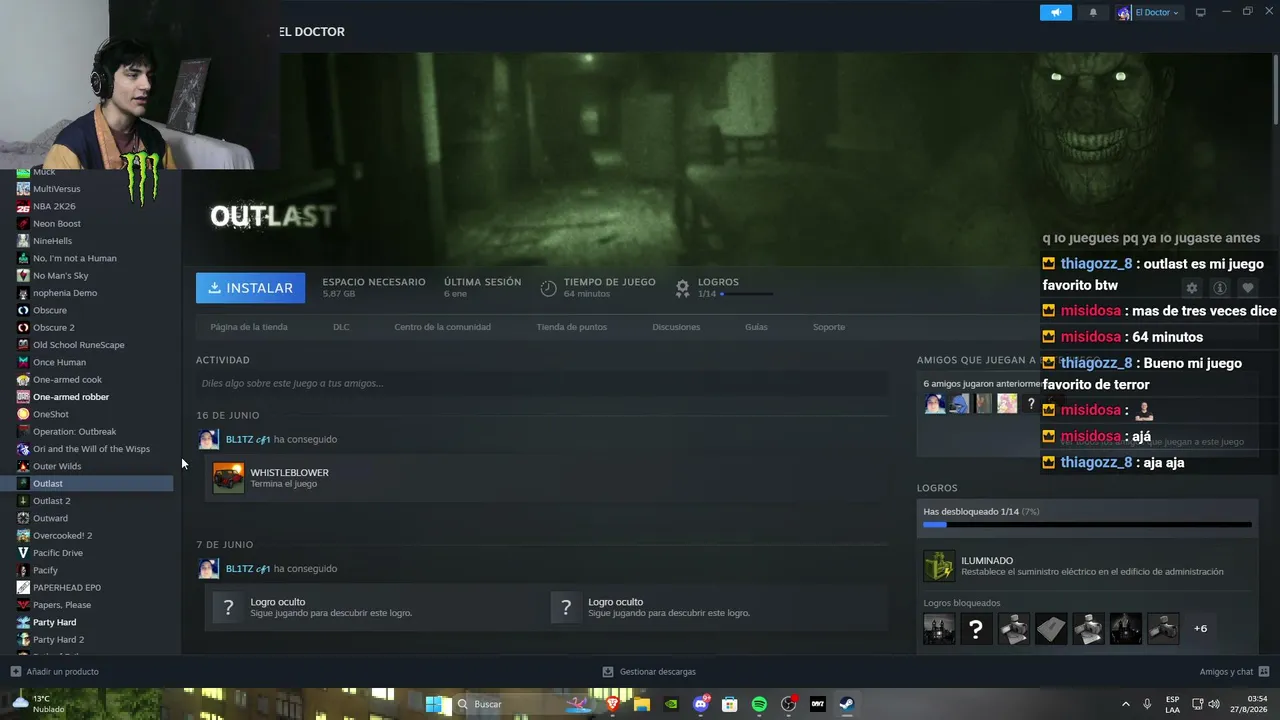Open the +6 more locked achievements
The width and height of the screenshot is (1280, 720).
point(1200,628)
